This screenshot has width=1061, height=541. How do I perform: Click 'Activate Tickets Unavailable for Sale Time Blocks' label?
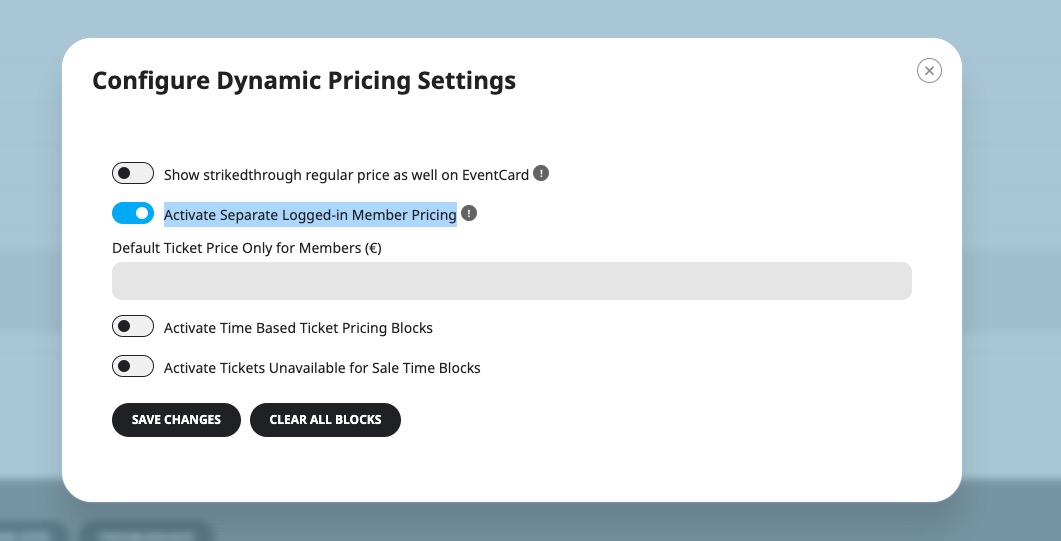pos(322,368)
